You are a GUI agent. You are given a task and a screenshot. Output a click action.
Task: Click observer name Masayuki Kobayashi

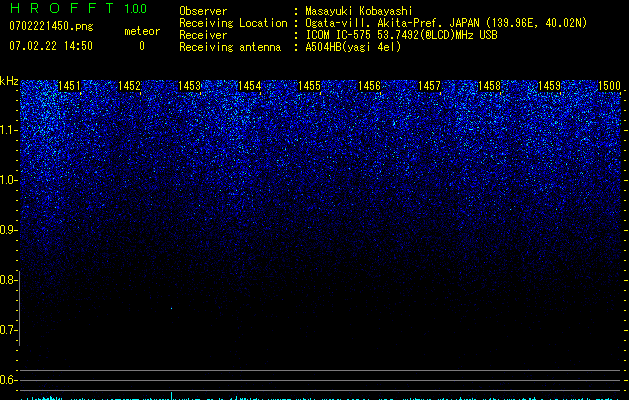[x=359, y=11]
